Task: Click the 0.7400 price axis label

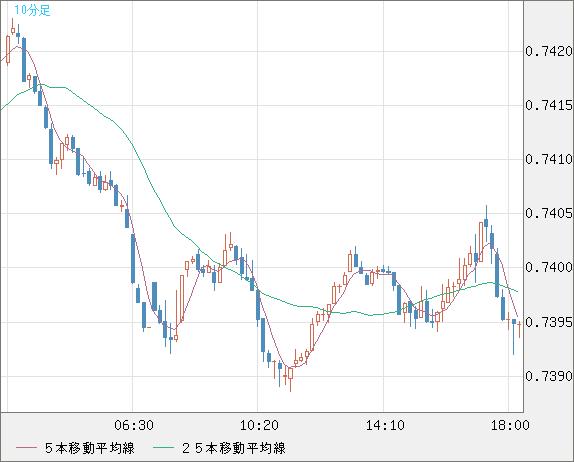Action: pos(549,267)
